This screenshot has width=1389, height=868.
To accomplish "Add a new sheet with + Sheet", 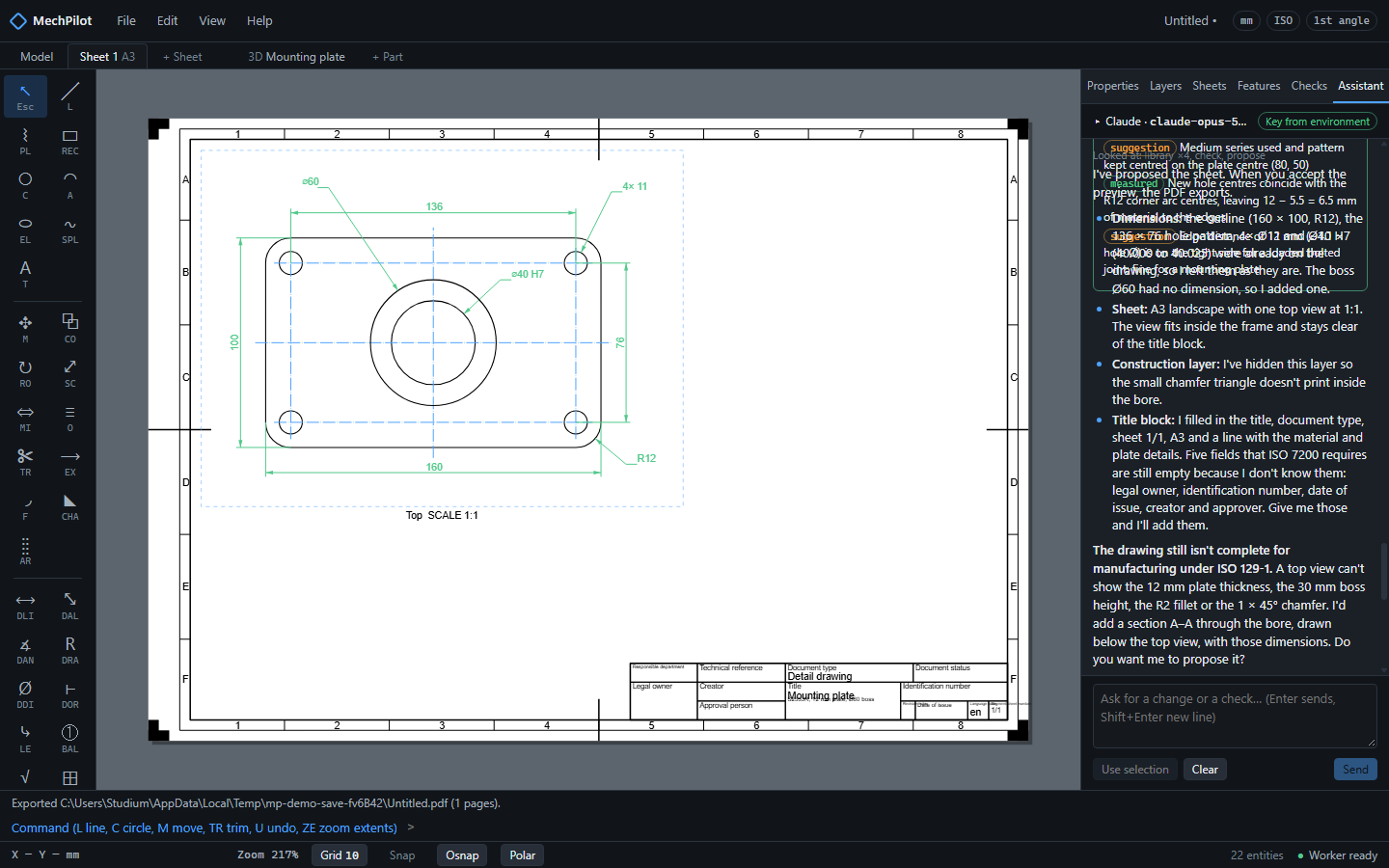I will point(182,57).
